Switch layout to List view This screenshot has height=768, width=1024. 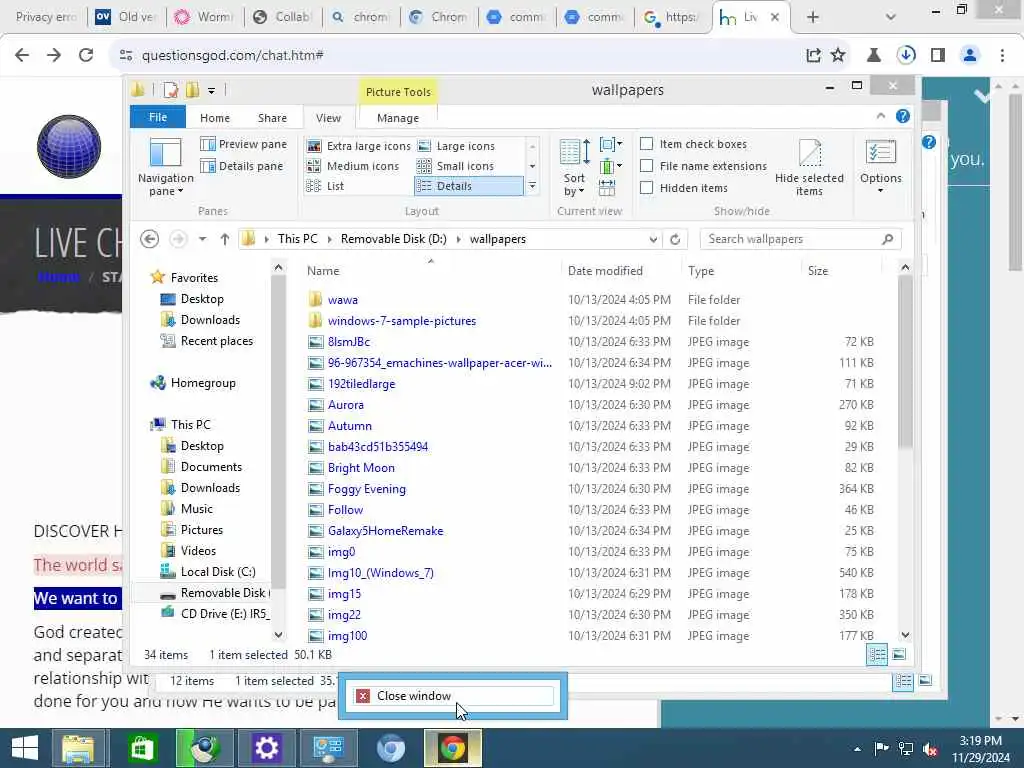click(325, 186)
